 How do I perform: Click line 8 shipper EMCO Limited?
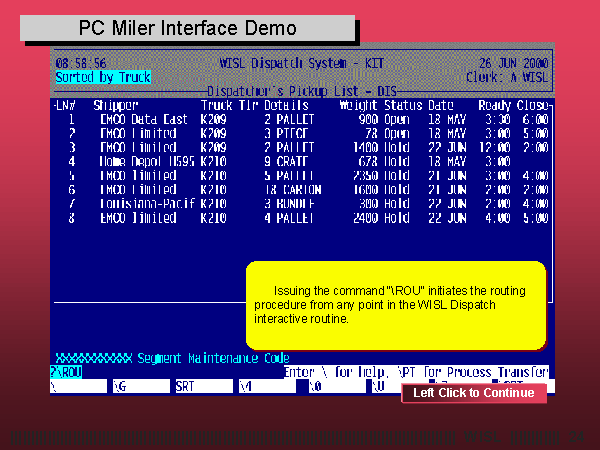138,218
